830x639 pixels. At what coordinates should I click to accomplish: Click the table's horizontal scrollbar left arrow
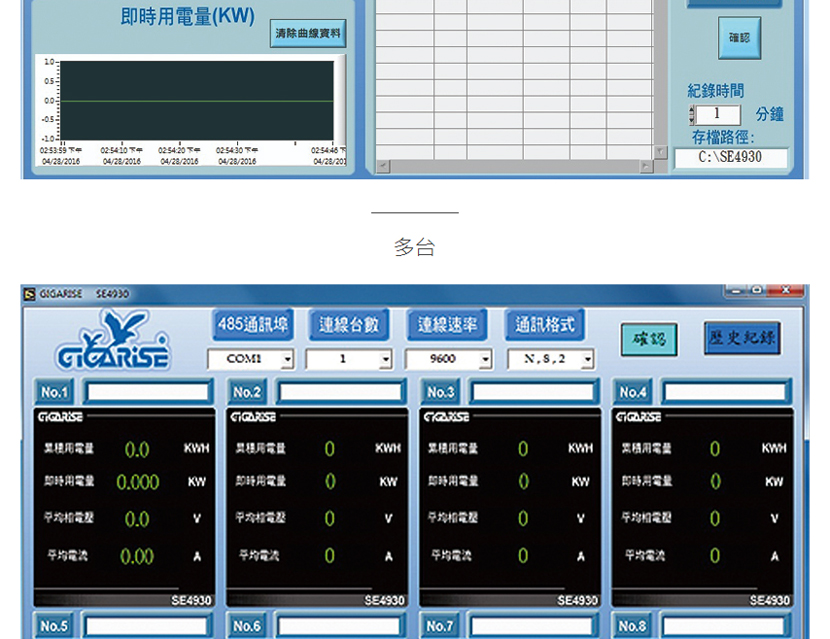tap(383, 166)
